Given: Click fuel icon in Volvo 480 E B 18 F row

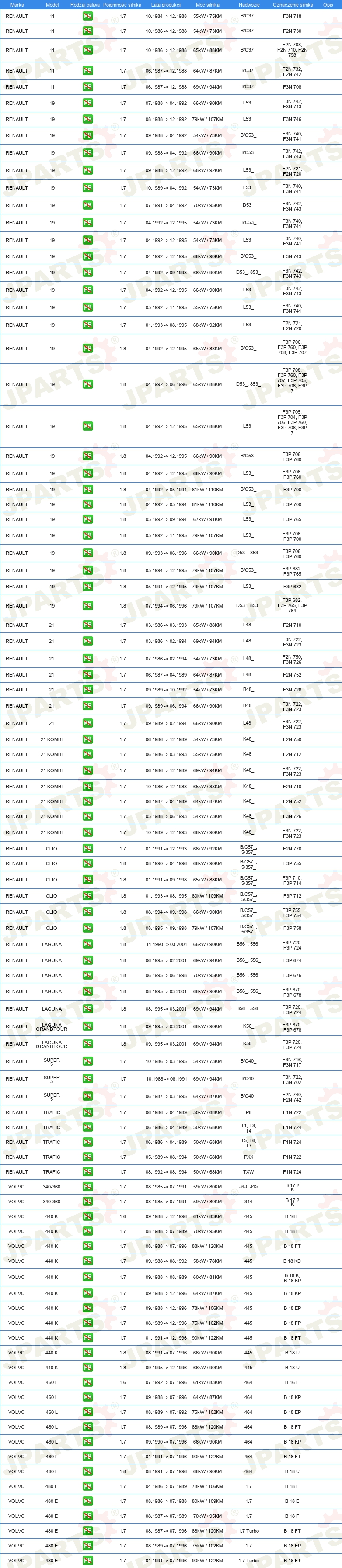Looking at the screenshot, I should [x=88, y=1516].
